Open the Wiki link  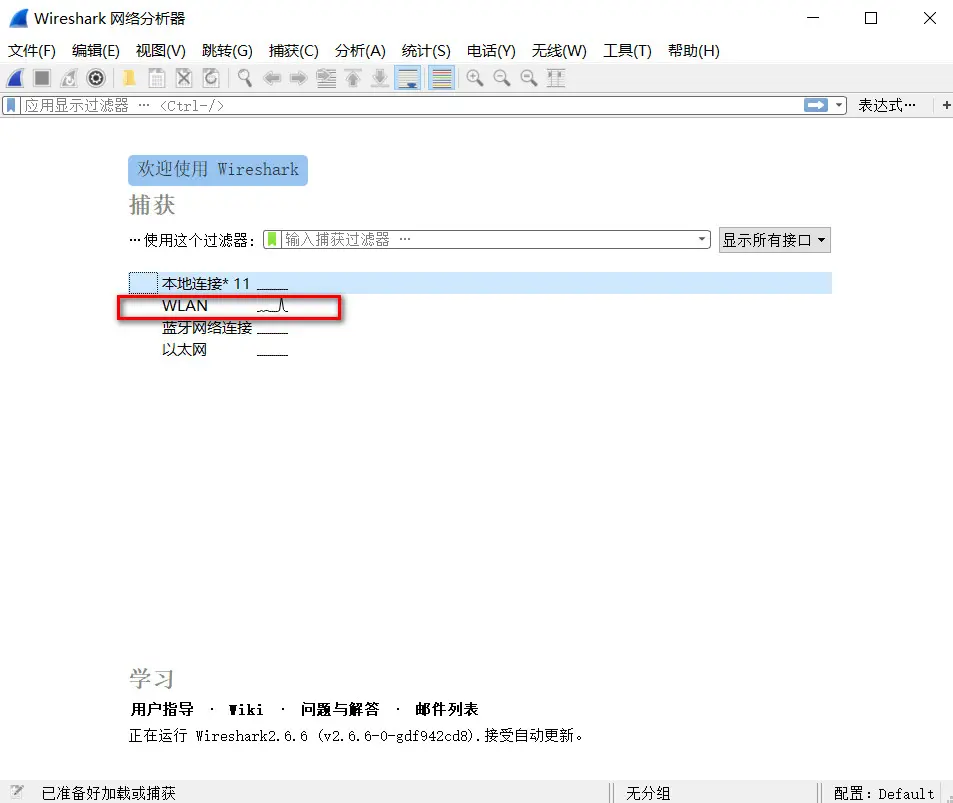(x=246, y=709)
